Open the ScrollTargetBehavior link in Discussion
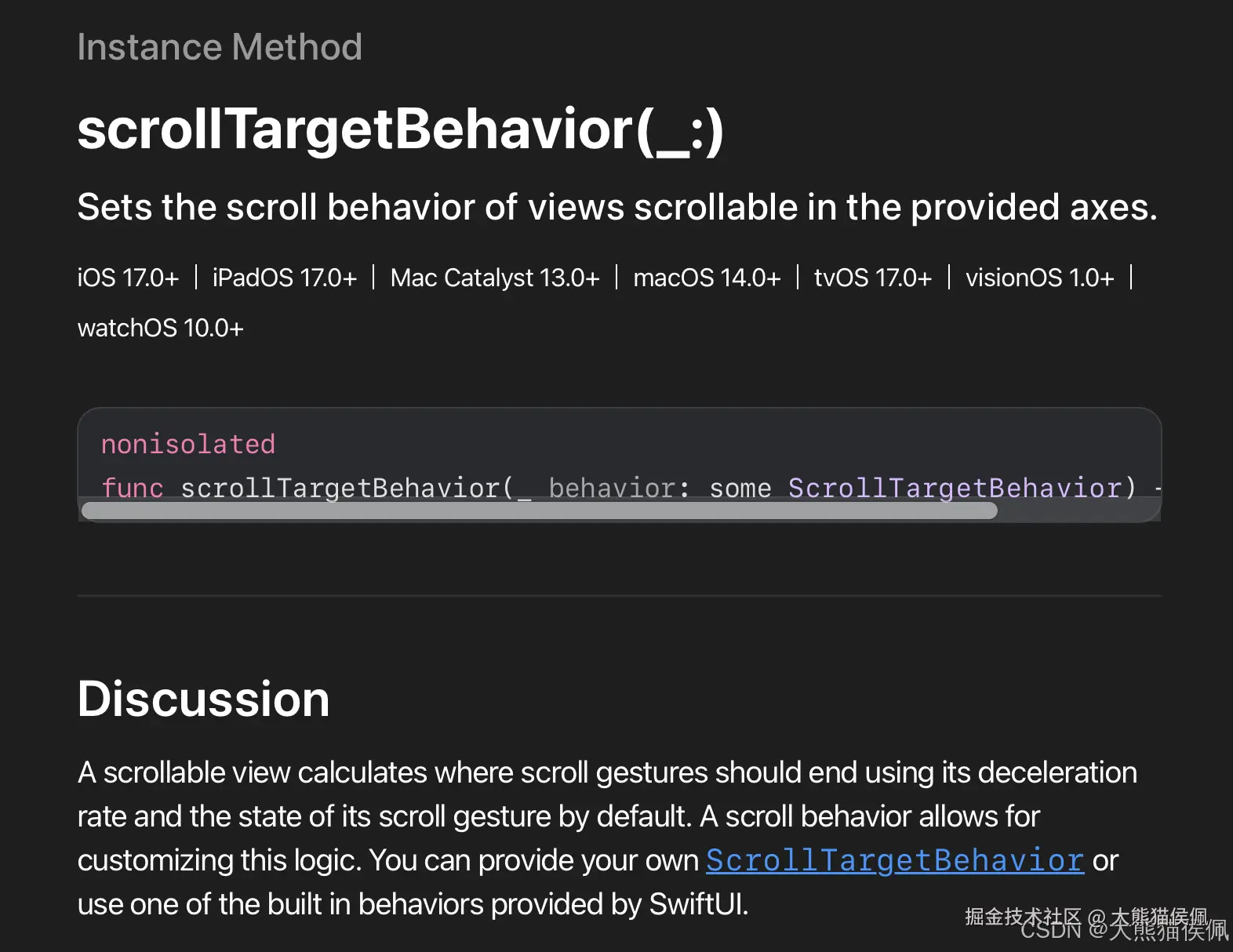The height and width of the screenshot is (952, 1233). point(895,860)
